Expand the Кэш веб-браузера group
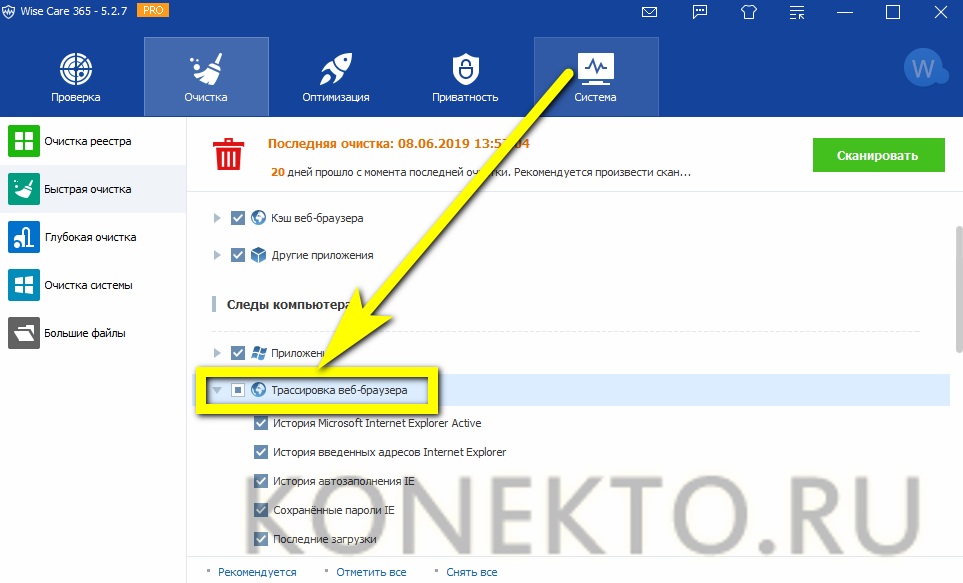The height and width of the screenshot is (583, 963). click(x=217, y=218)
